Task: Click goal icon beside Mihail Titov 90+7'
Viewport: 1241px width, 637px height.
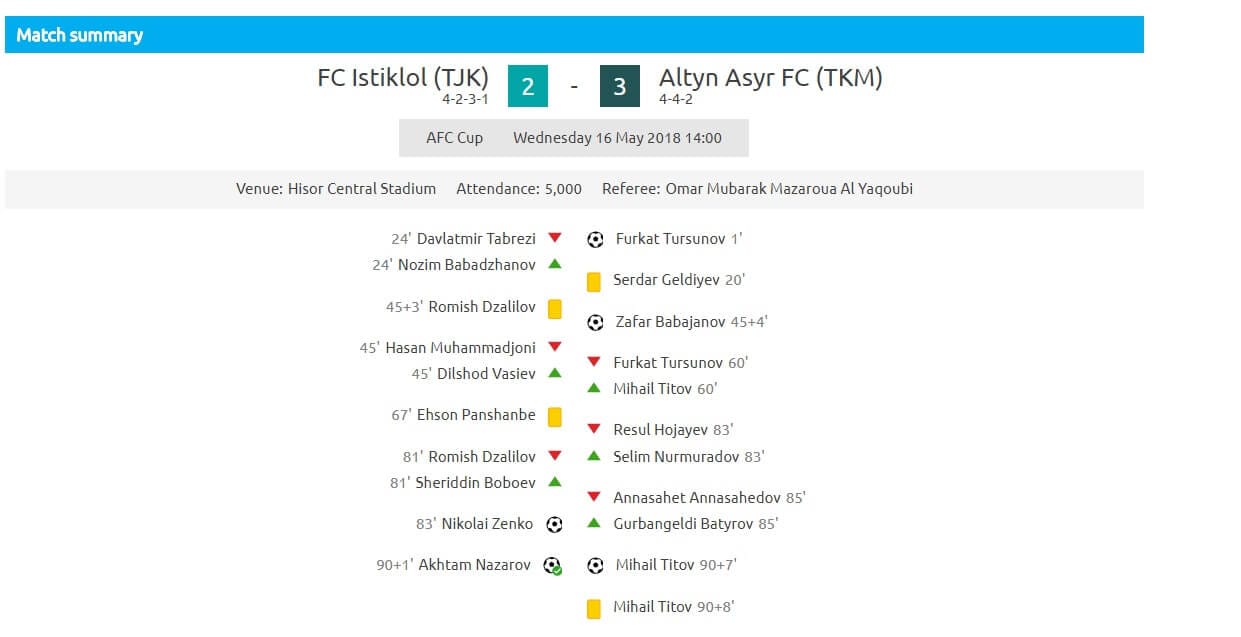Action: [595, 566]
